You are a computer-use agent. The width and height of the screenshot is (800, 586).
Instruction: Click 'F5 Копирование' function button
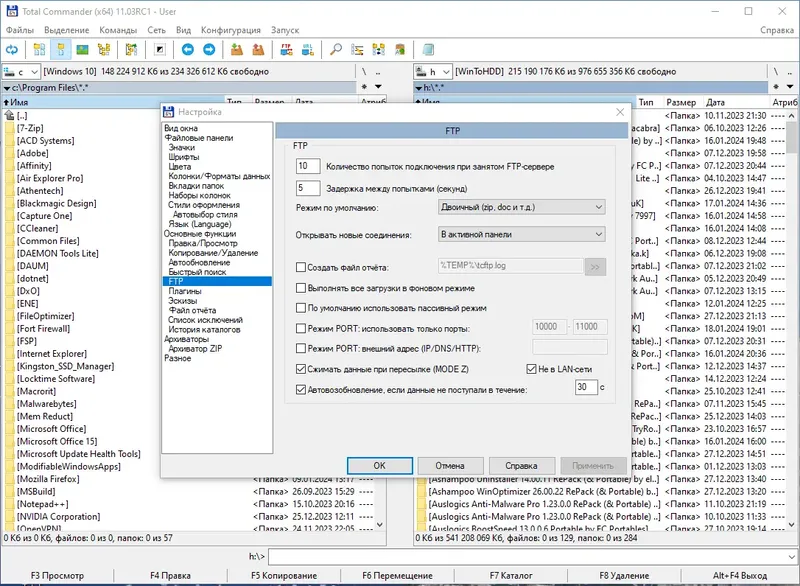click(284, 575)
